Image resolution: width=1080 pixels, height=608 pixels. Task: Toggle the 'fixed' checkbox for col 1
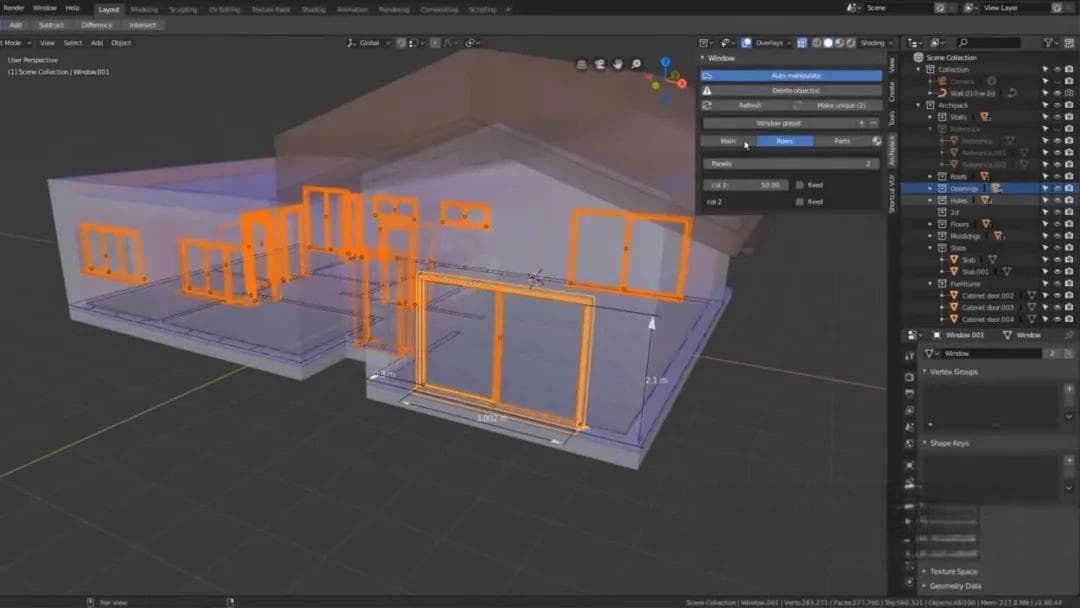coord(800,185)
